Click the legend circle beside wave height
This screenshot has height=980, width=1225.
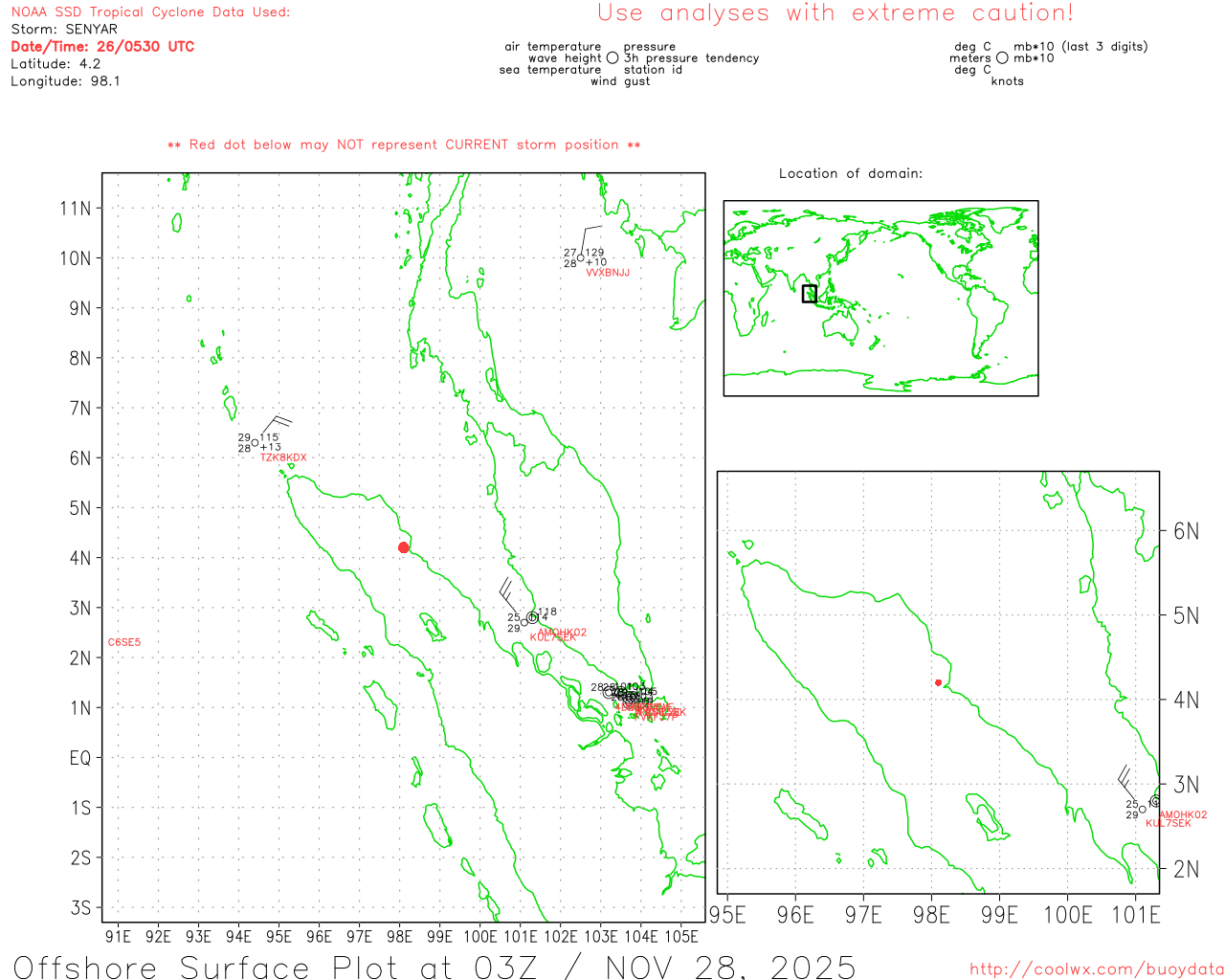pyautogui.click(x=612, y=58)
